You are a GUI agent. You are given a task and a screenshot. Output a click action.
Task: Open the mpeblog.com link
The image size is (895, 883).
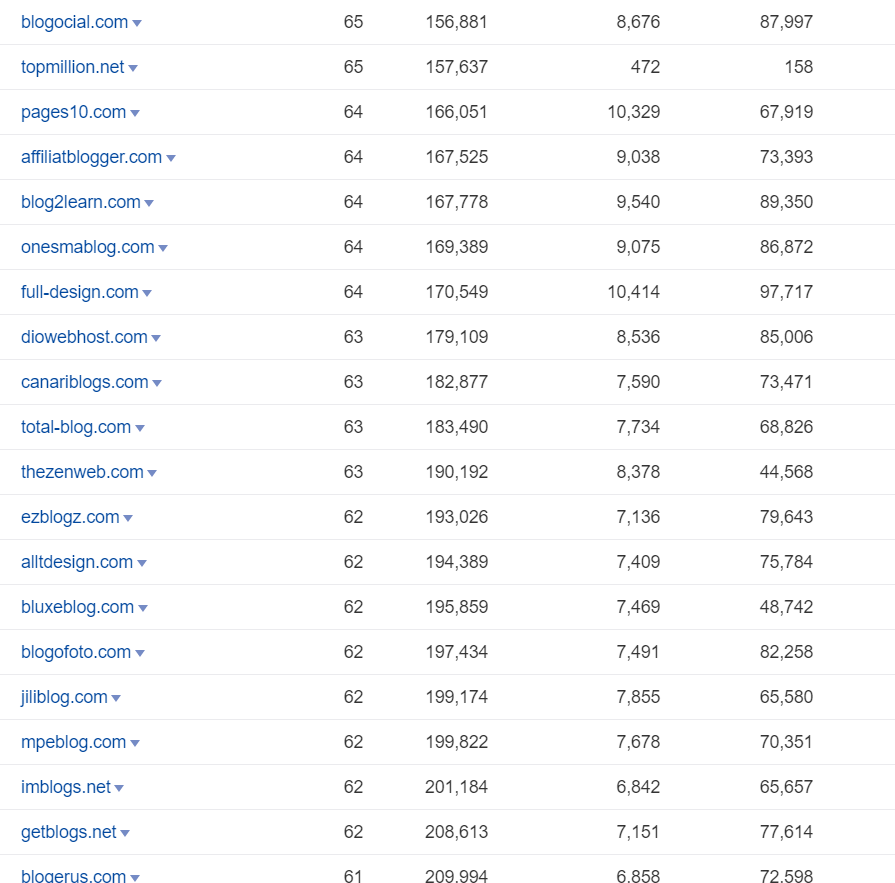click(x=73, y=743)
